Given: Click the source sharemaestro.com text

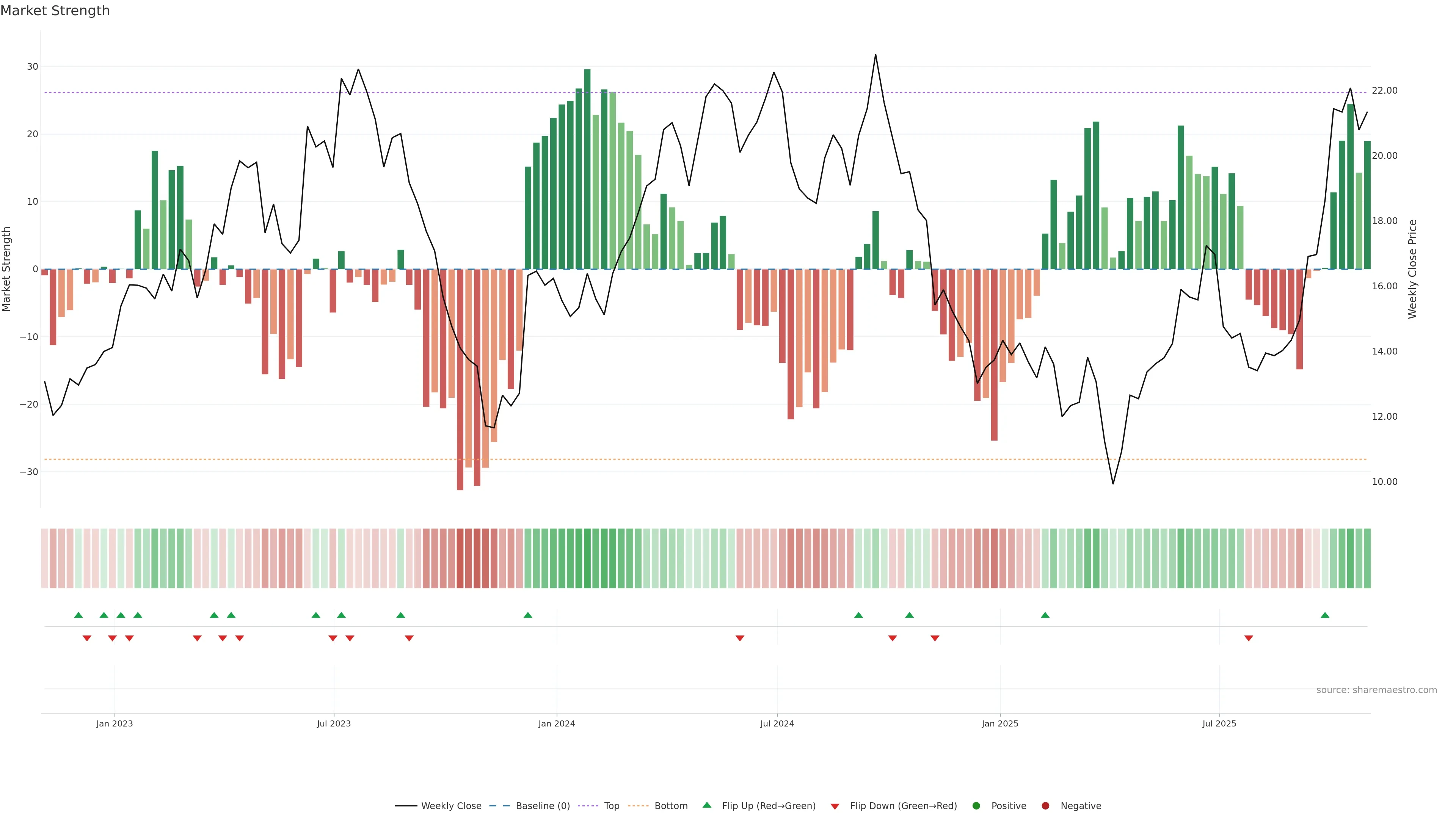Looking at the screenshot, I should 1376,690.
